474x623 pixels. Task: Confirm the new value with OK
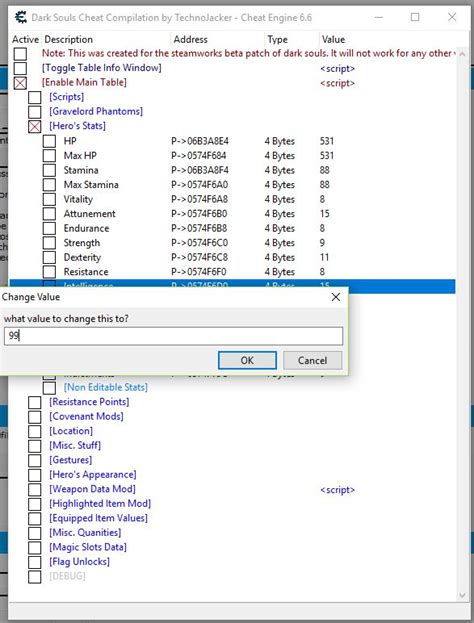point(247,360)
